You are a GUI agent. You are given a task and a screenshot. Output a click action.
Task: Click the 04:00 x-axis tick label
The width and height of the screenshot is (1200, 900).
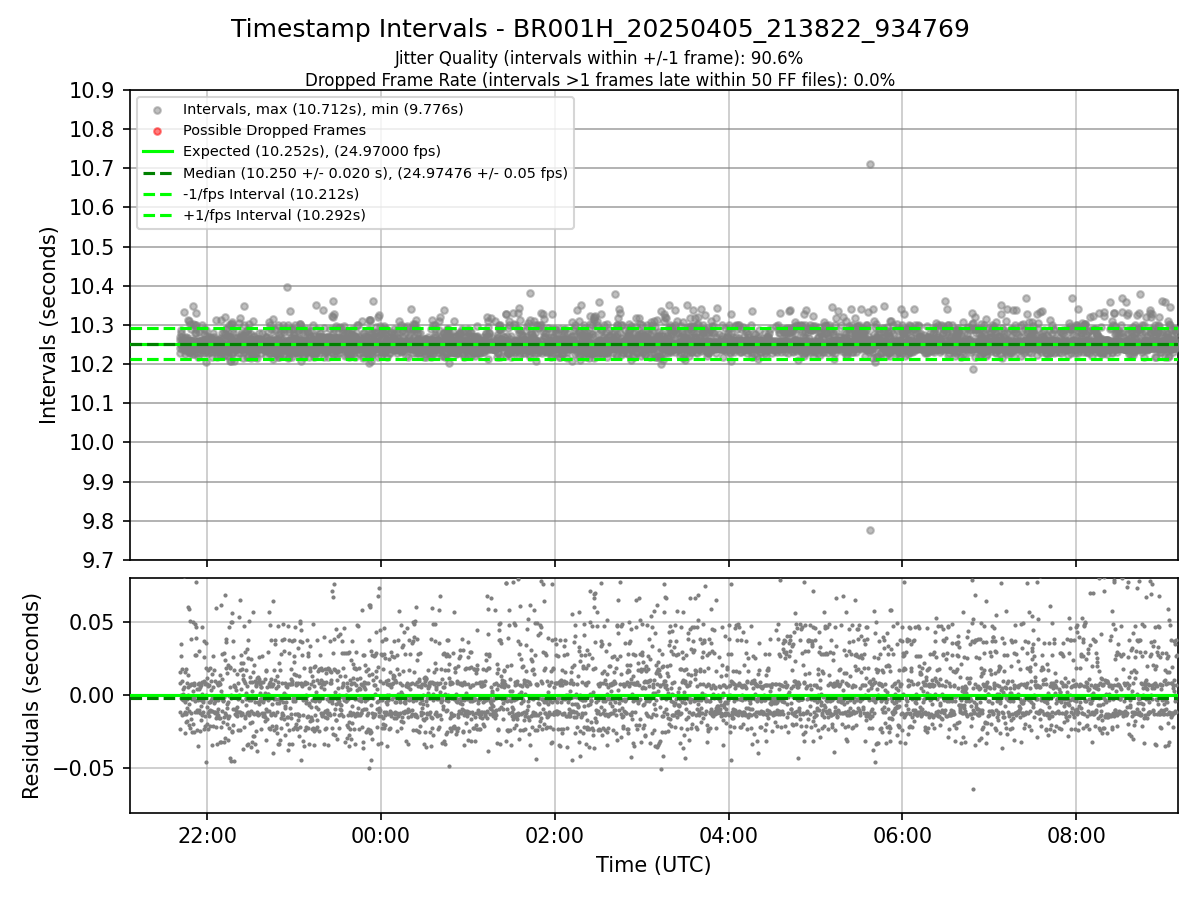coord(728,835)
